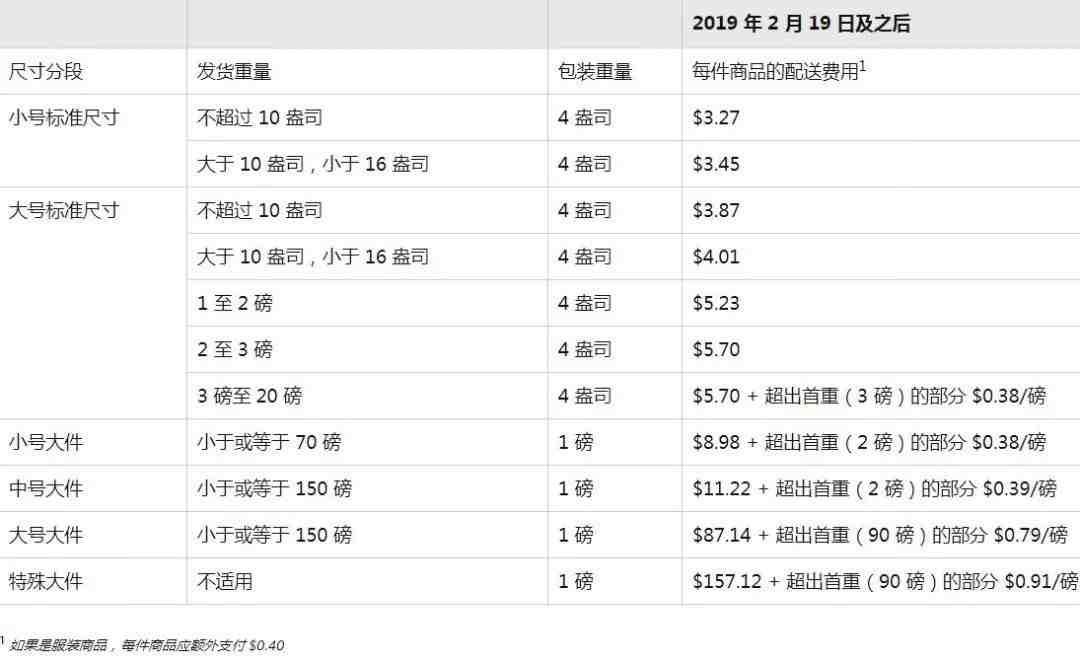1080x663 pixels.
Task: Select the $3.27 fee cell
Action: 716,118
